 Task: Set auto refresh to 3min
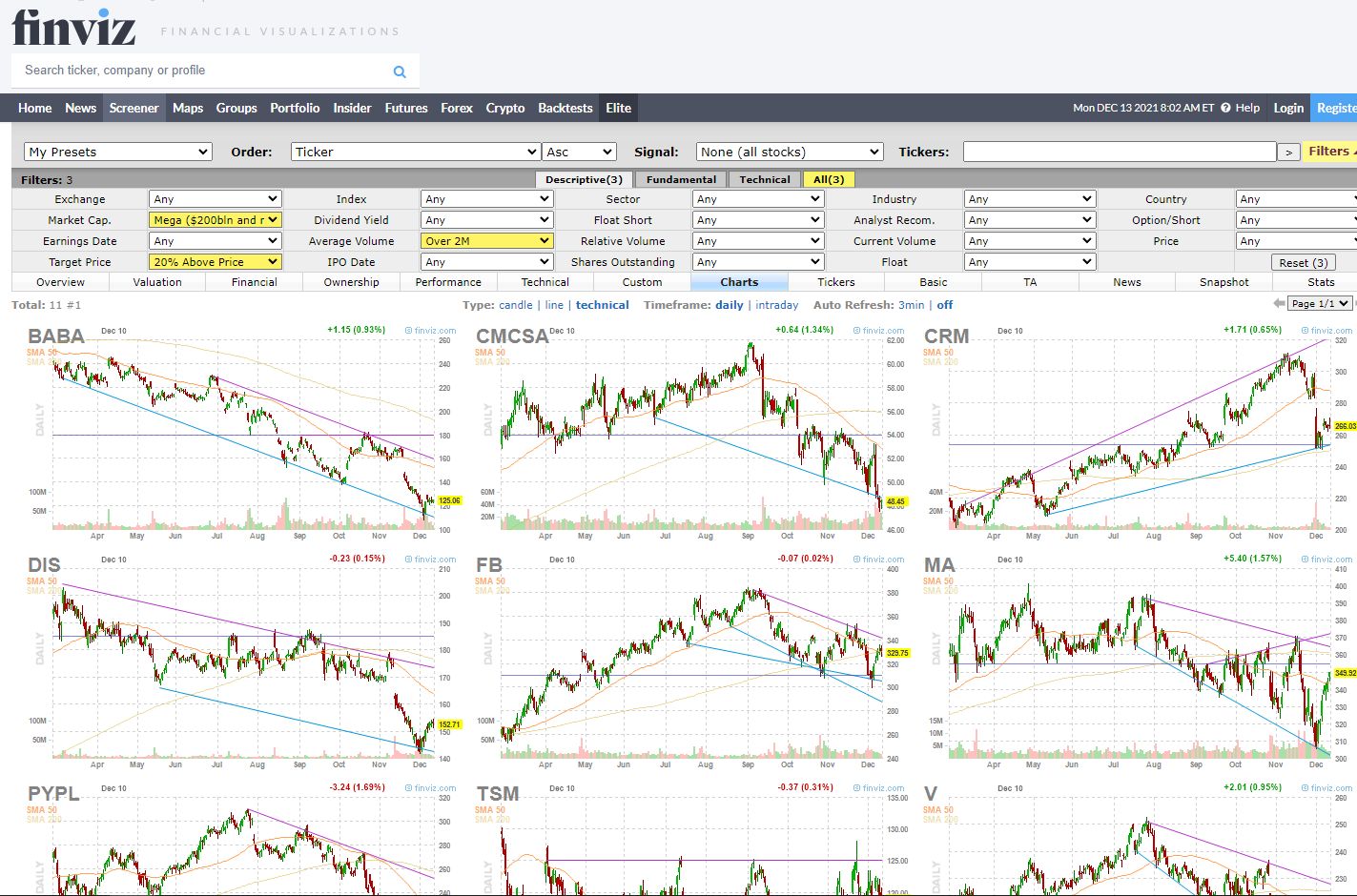(912, 305)
